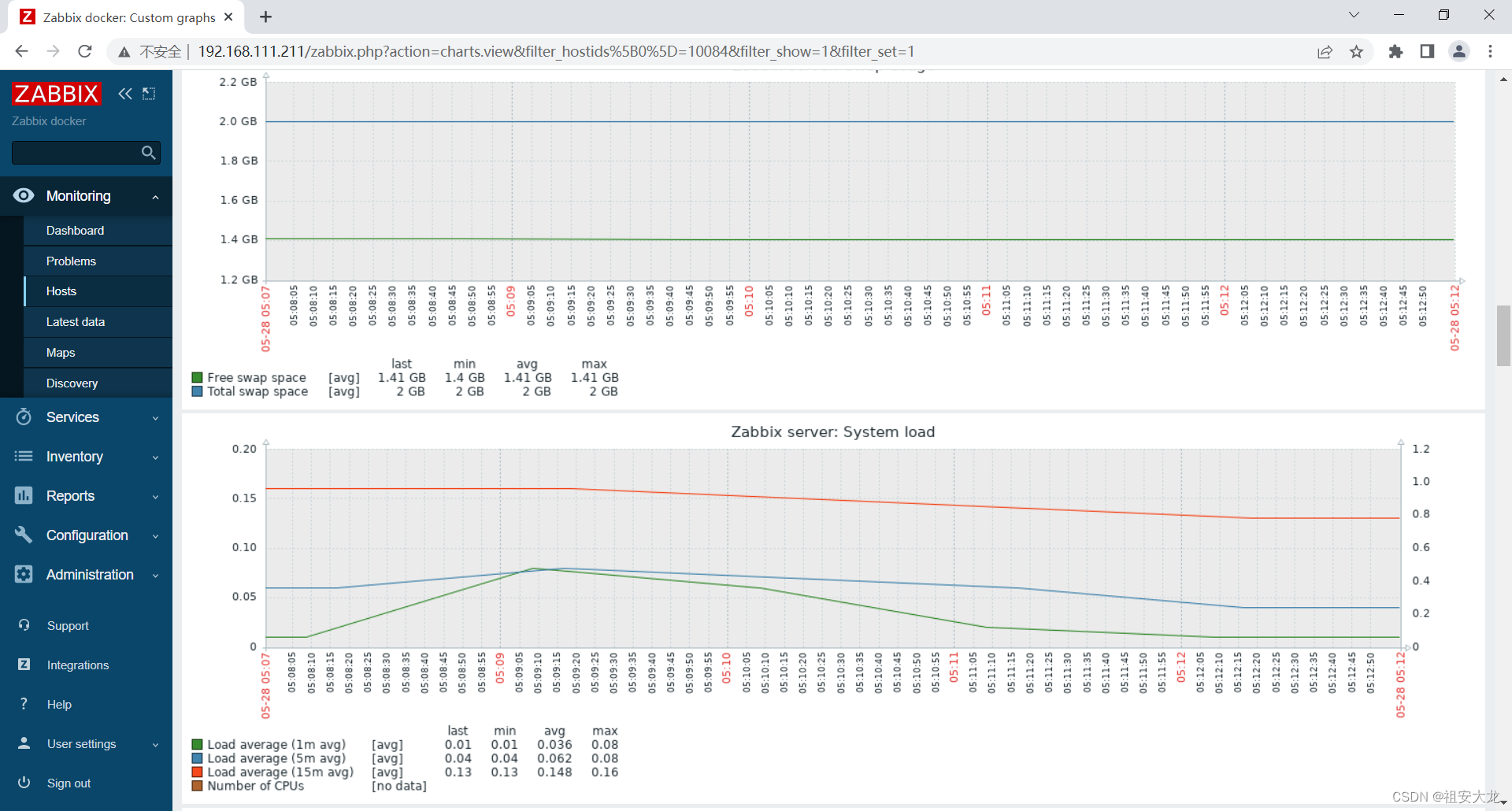Click the Support link
This screenshot has width=1512, height=811.
click(68, 625)
